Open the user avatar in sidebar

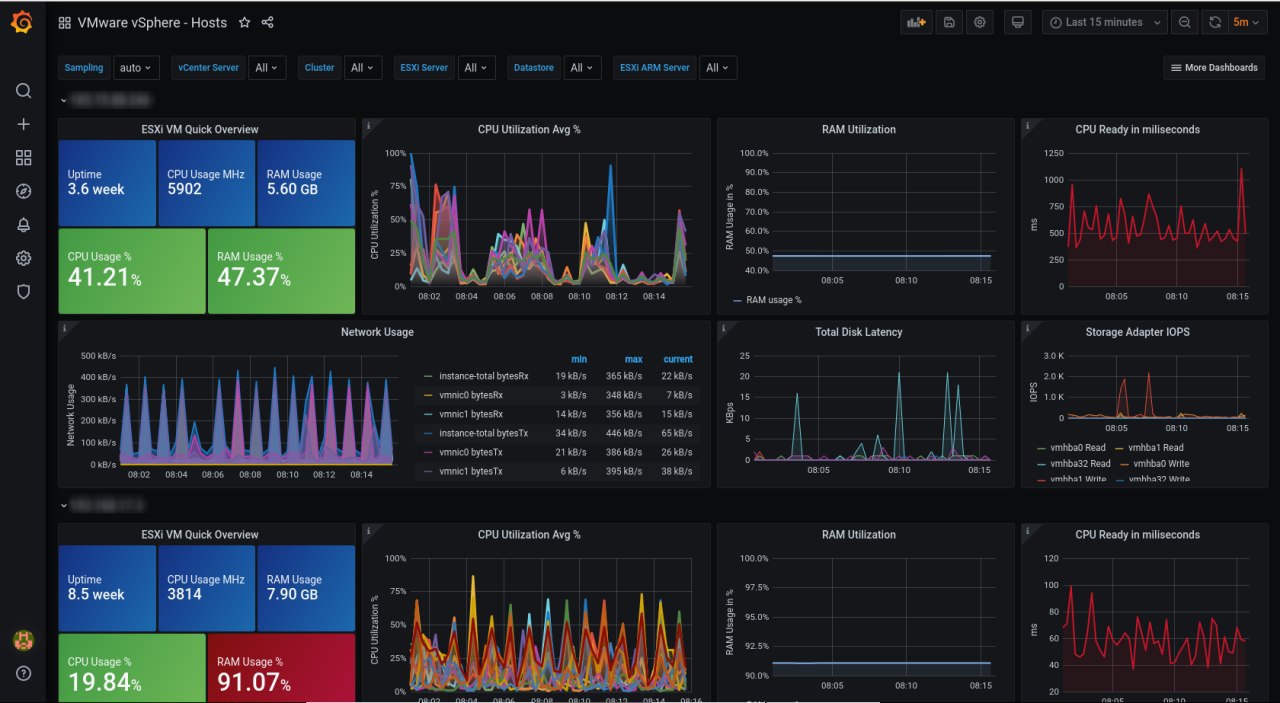tap(23, 639)
